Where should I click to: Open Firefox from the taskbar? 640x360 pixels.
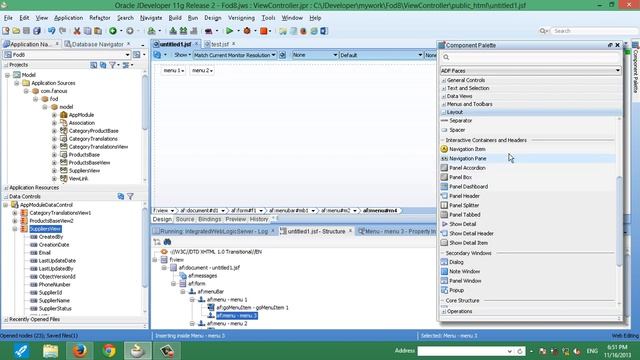coord(80,351)
